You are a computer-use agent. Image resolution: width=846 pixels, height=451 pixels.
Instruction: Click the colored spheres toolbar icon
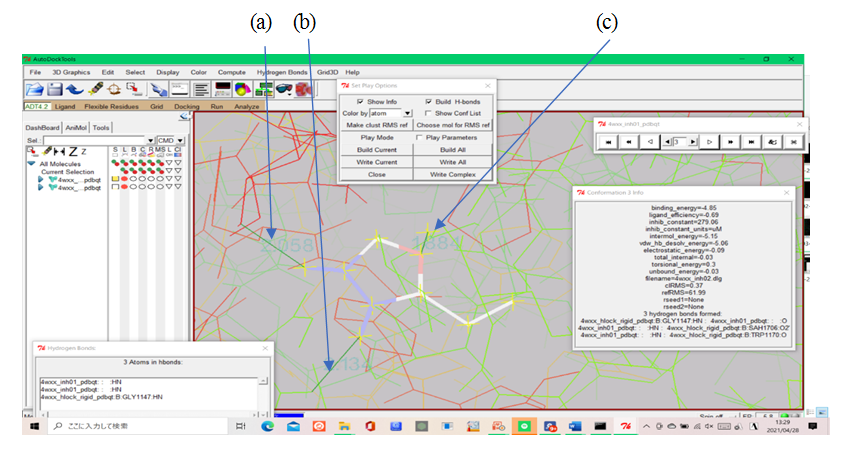pyautogui.click(x=243, y=90)
